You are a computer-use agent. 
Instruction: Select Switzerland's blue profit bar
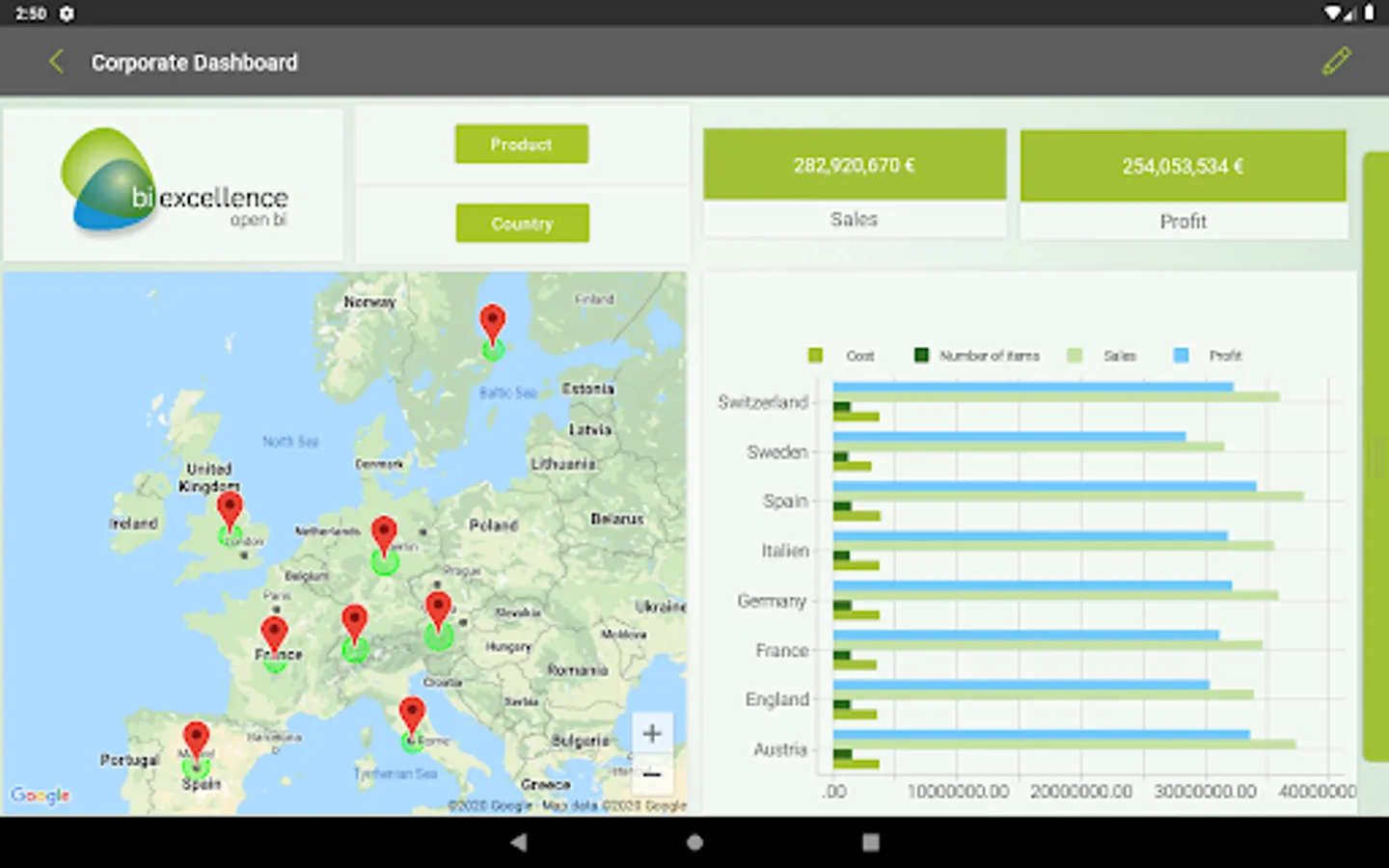coord(1032,387)
